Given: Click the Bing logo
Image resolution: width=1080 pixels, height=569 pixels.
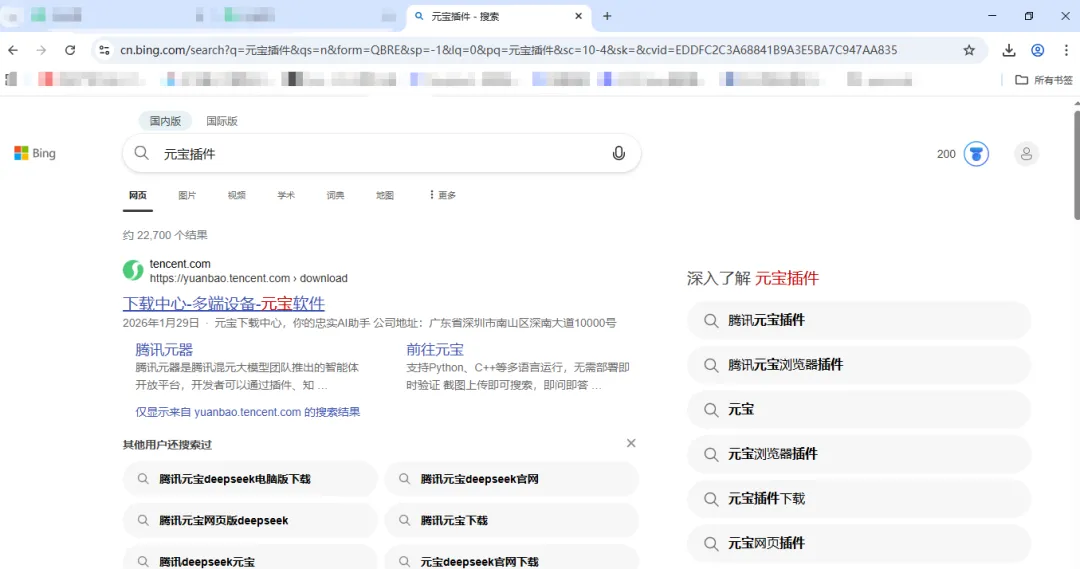Looking at the screenshot, I should [35, 153].
